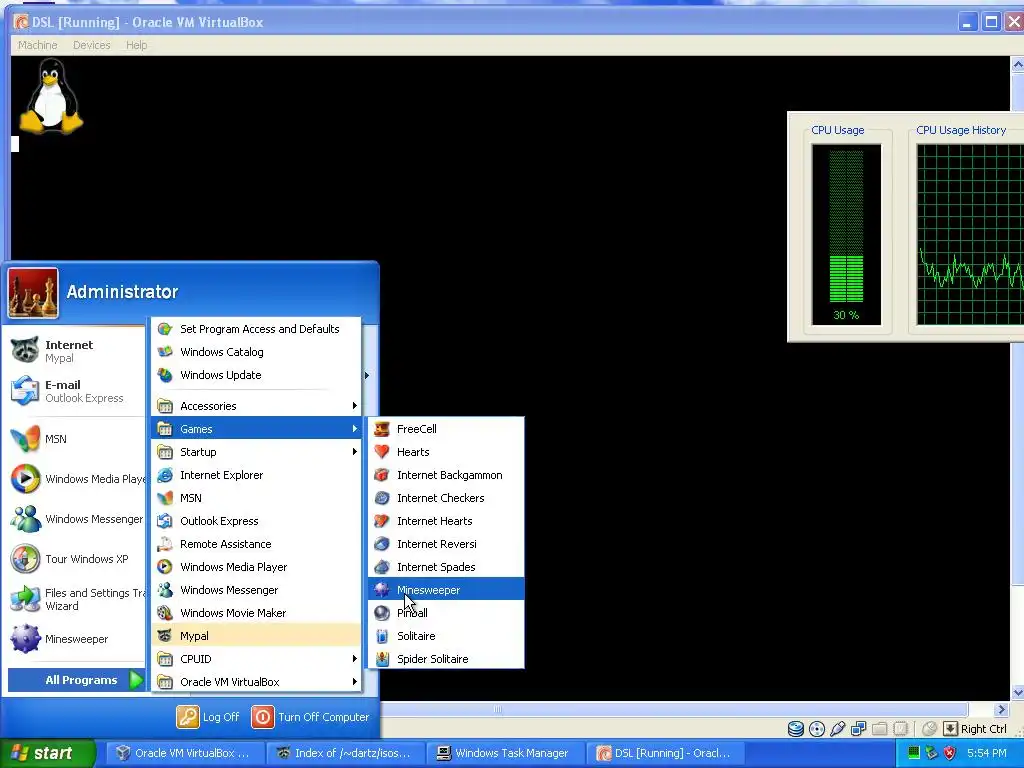Screen dimensions: 1024x768
Task: Click the Windows Catalog icon
Action: tap(165, 352)
